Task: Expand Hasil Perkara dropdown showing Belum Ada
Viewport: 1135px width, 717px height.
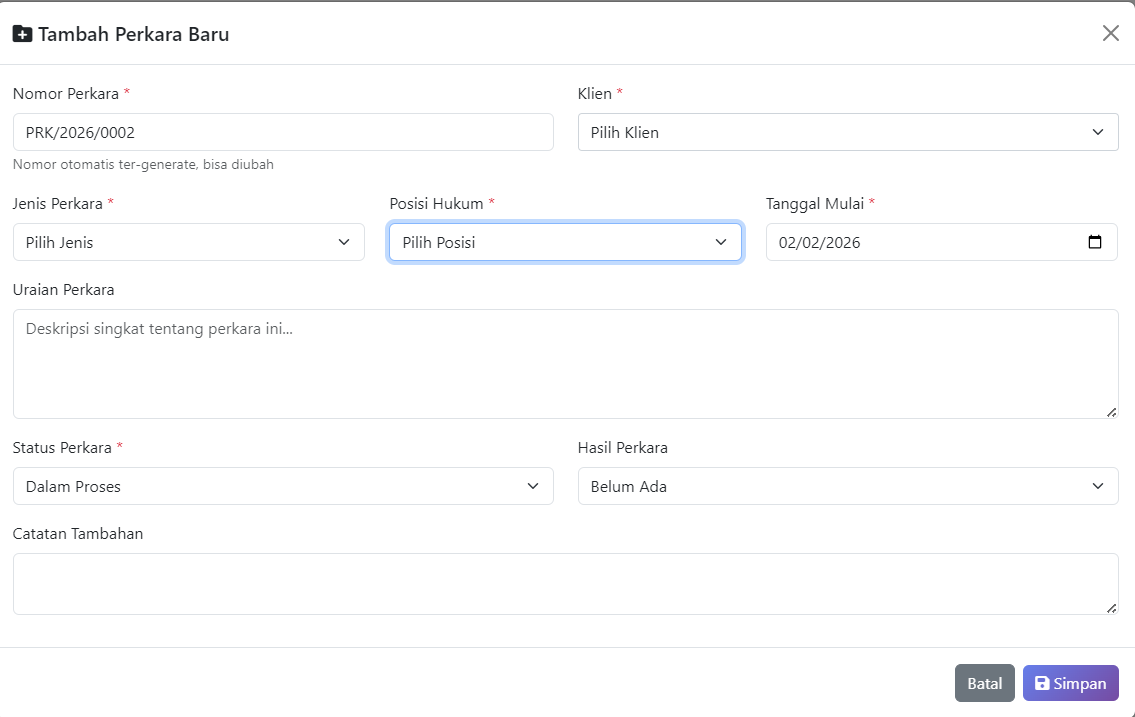Action: [x=848, y=486]
